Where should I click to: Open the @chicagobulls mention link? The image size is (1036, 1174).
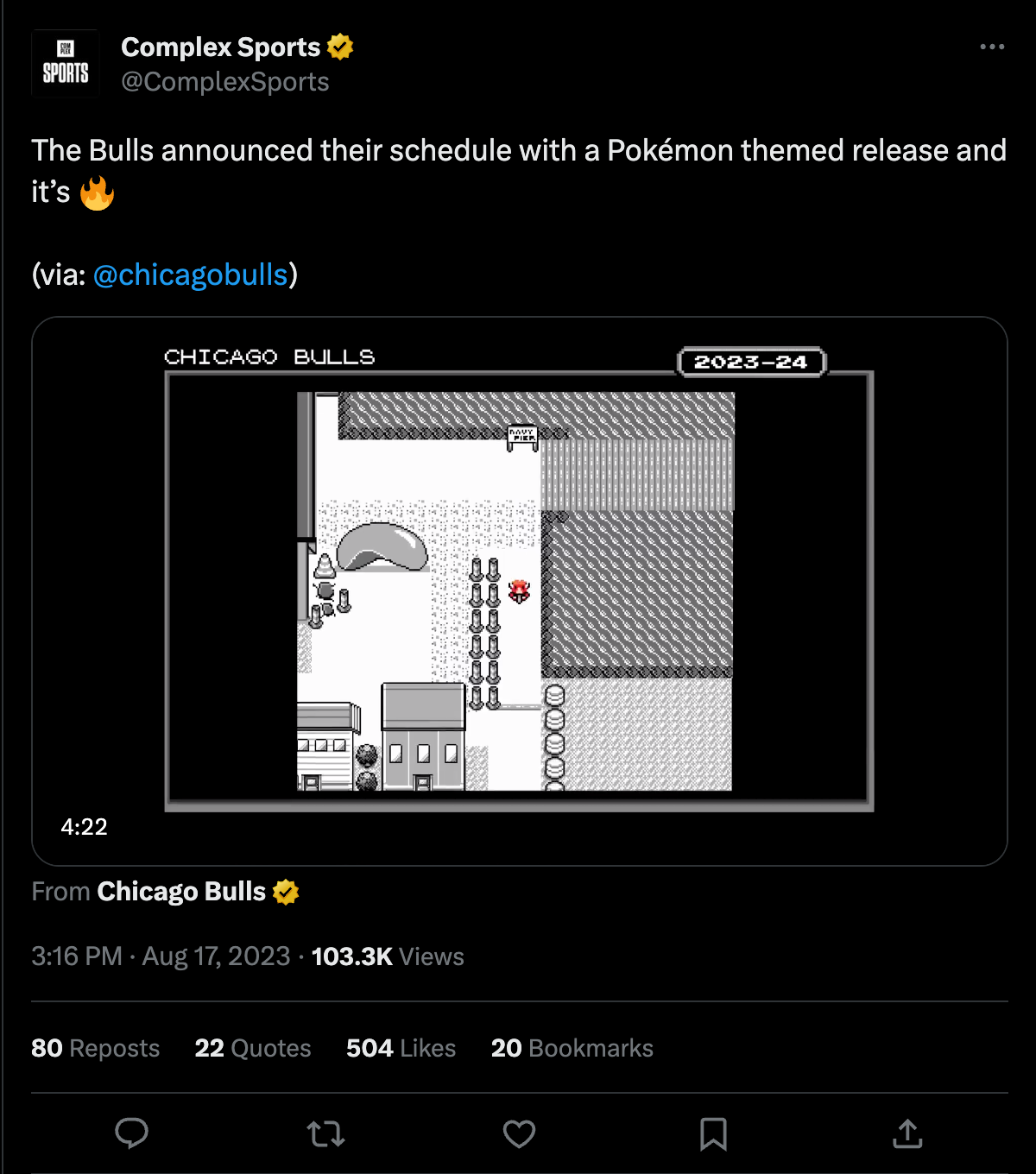coord(190,275)
